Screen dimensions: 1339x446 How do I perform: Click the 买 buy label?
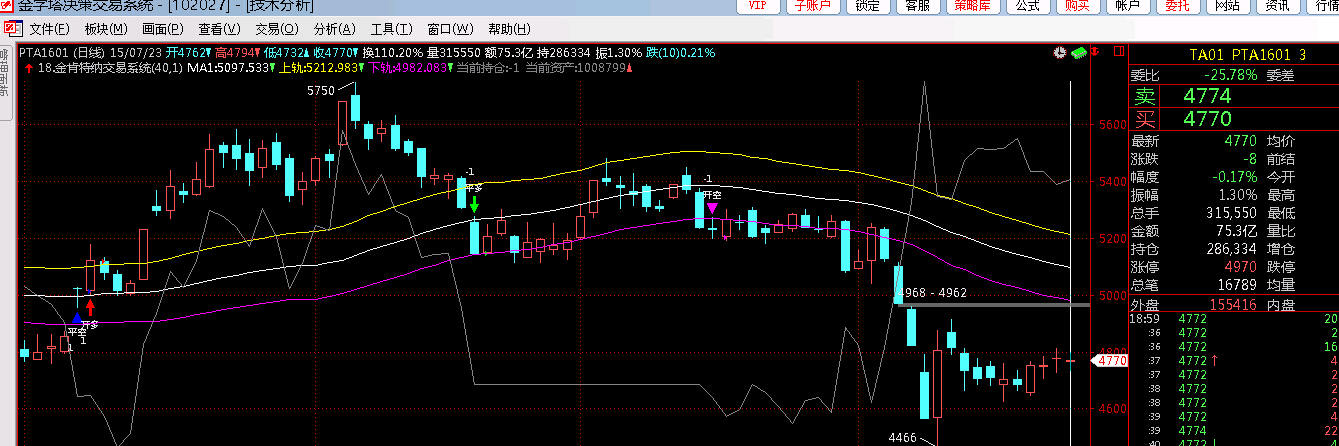[1145, 119]
